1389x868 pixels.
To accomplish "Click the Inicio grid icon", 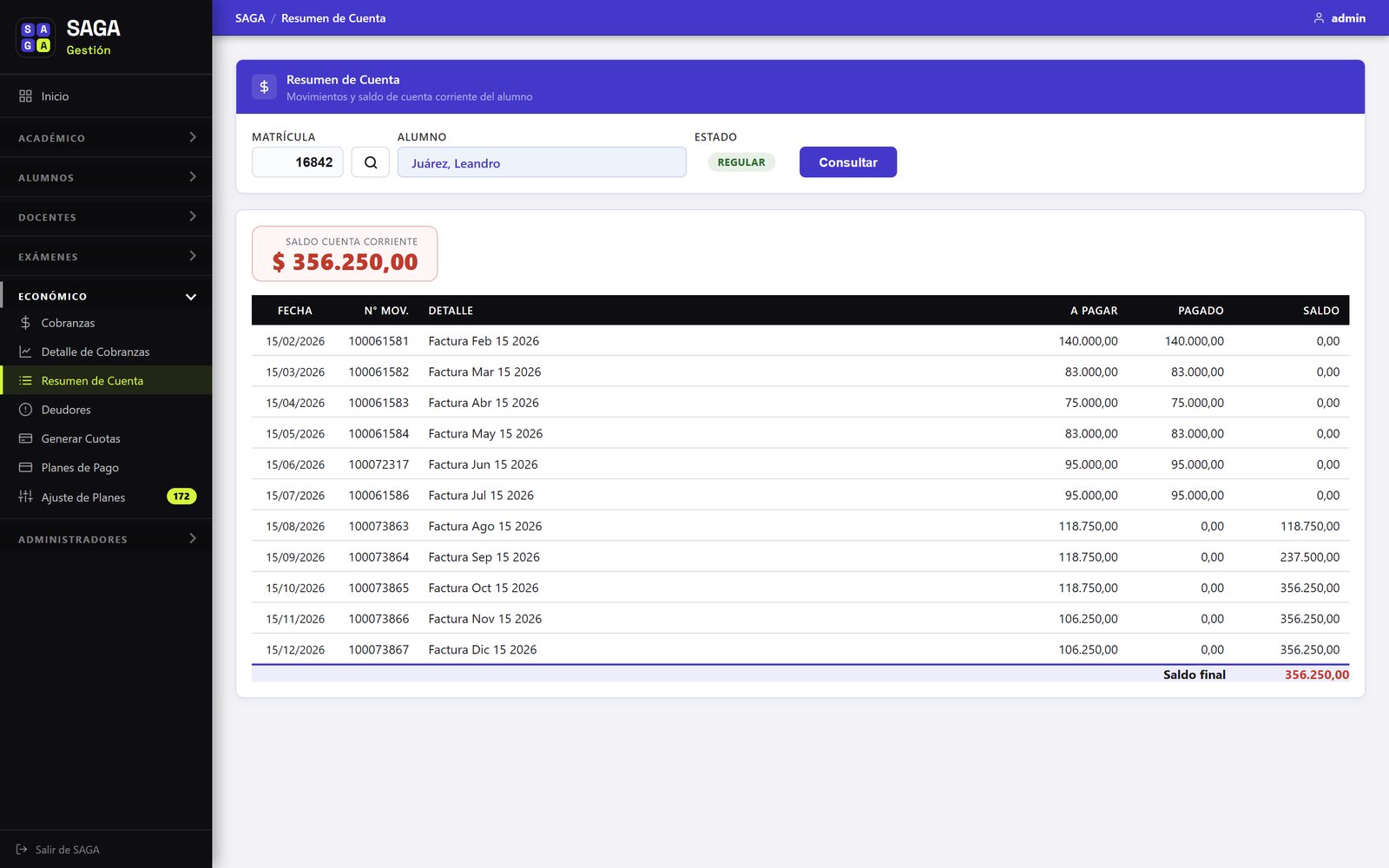I will pos(25,96).
